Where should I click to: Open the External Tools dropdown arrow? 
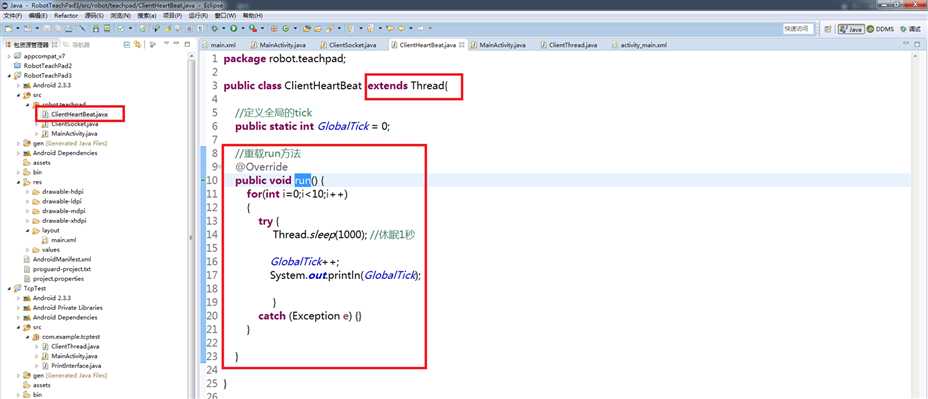(x=262, y=28)
